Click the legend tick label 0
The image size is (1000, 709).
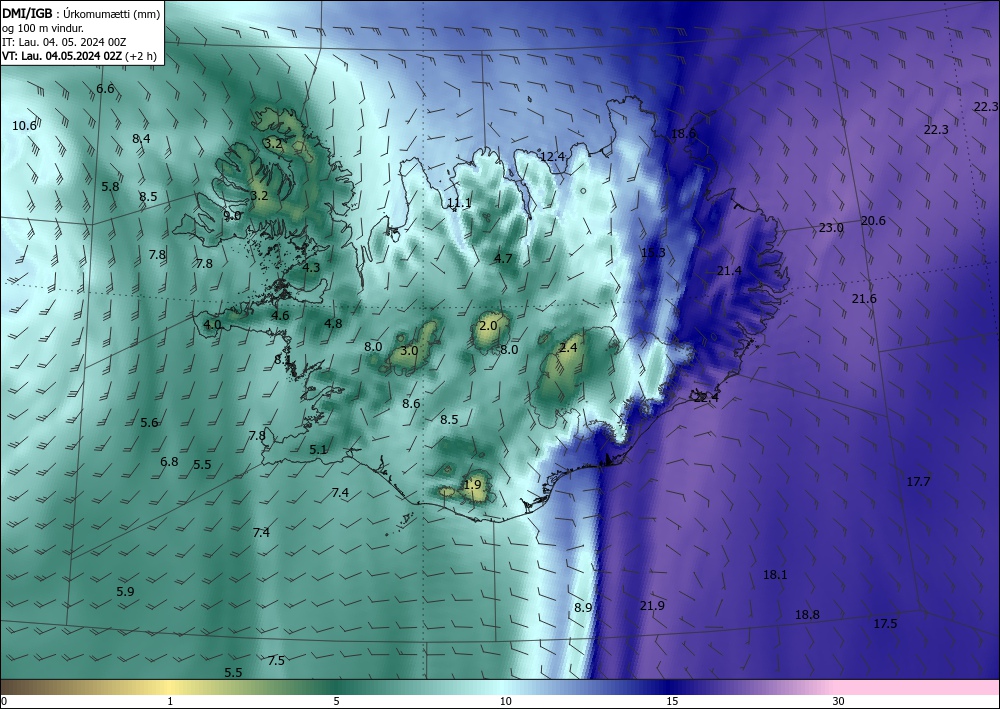click(4, 702)
